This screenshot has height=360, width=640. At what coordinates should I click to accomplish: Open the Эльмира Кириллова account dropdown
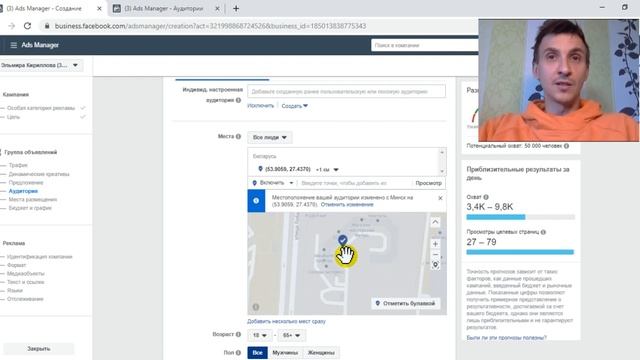pos(41,65)
